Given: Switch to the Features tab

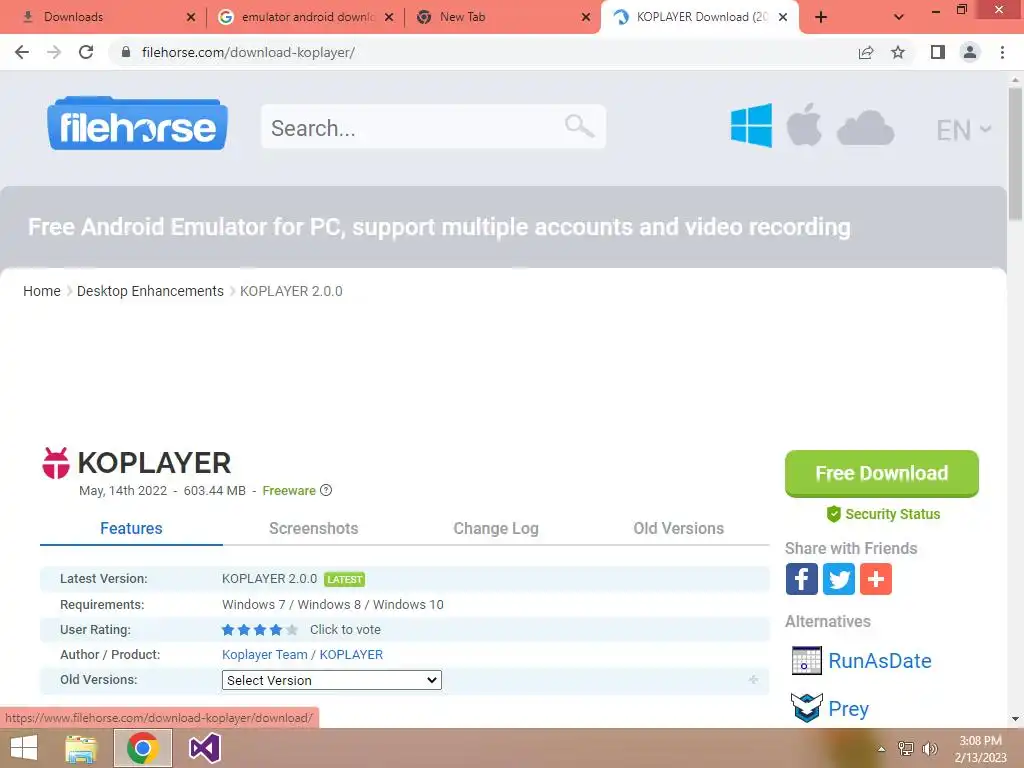Looking at the screenshot, I should pos(131,528).
